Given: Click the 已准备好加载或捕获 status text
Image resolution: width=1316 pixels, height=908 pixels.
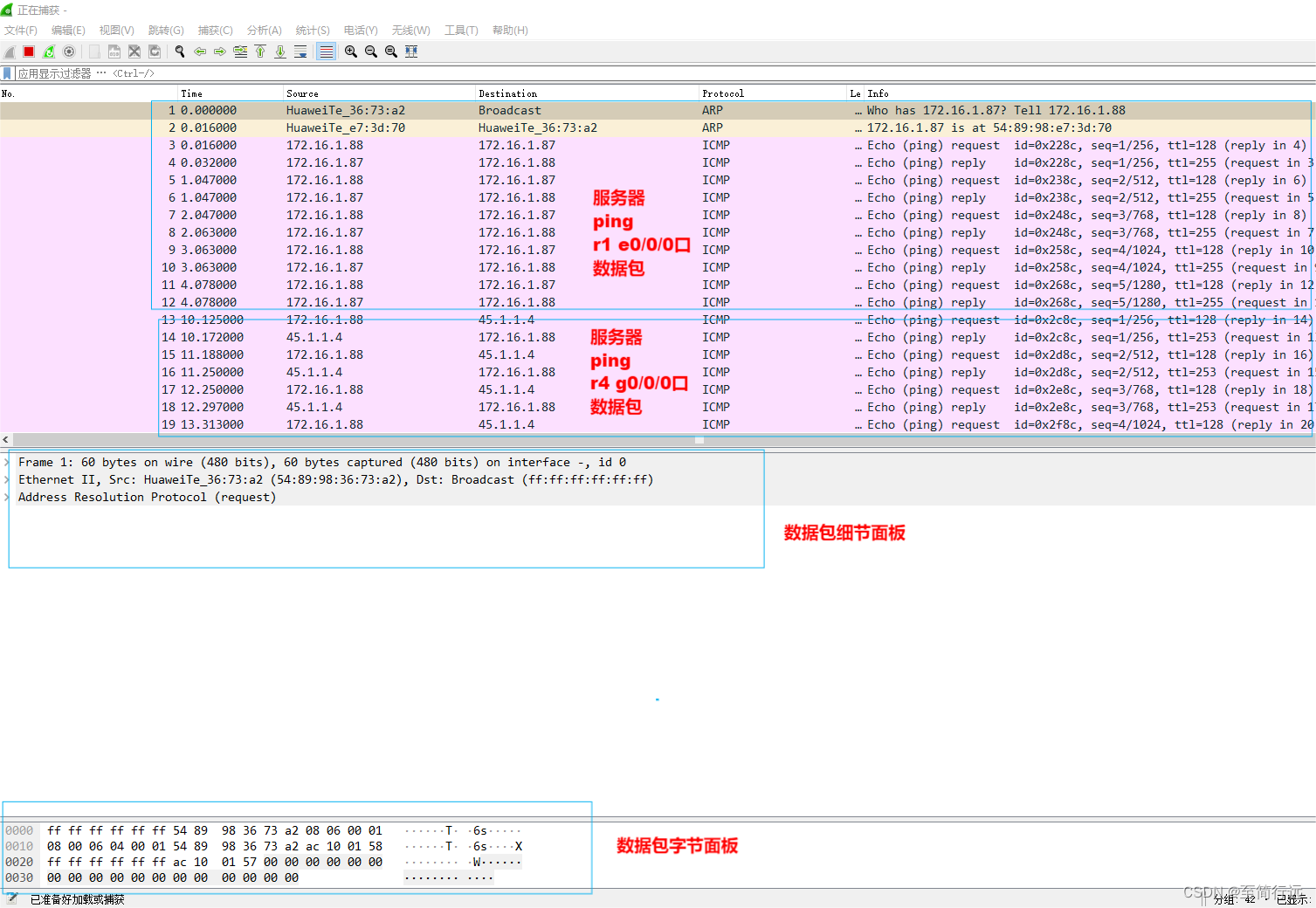Looking at the screenshot, I should [x=78, y=899].
